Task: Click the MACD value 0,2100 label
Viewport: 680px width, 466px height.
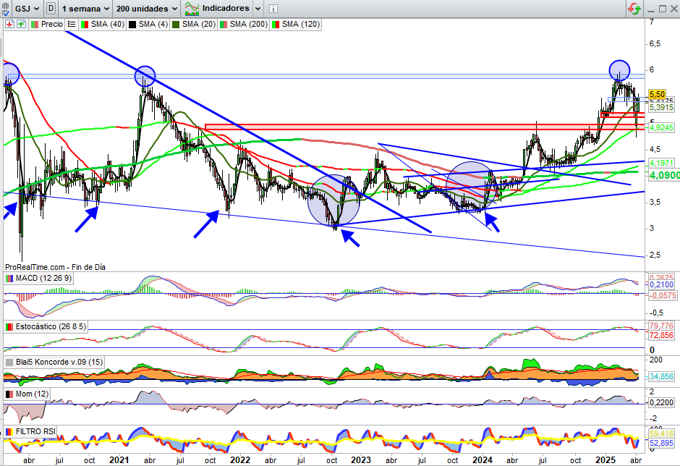Action: coord(661,285)
